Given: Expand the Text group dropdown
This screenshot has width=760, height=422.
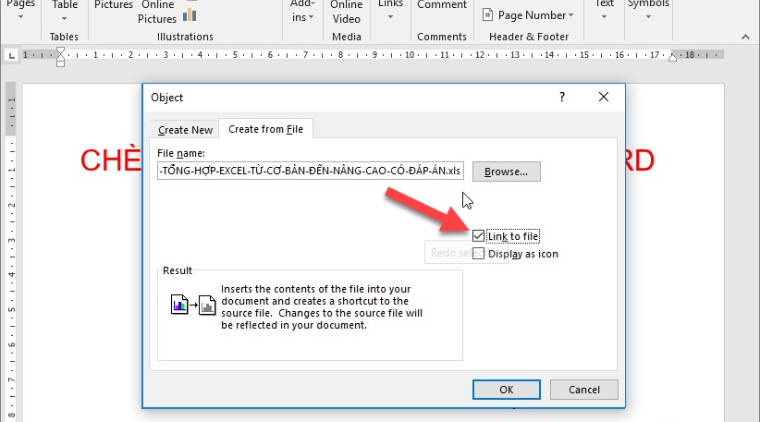Looking at the screenshot, I should click(x=604, y=10).
